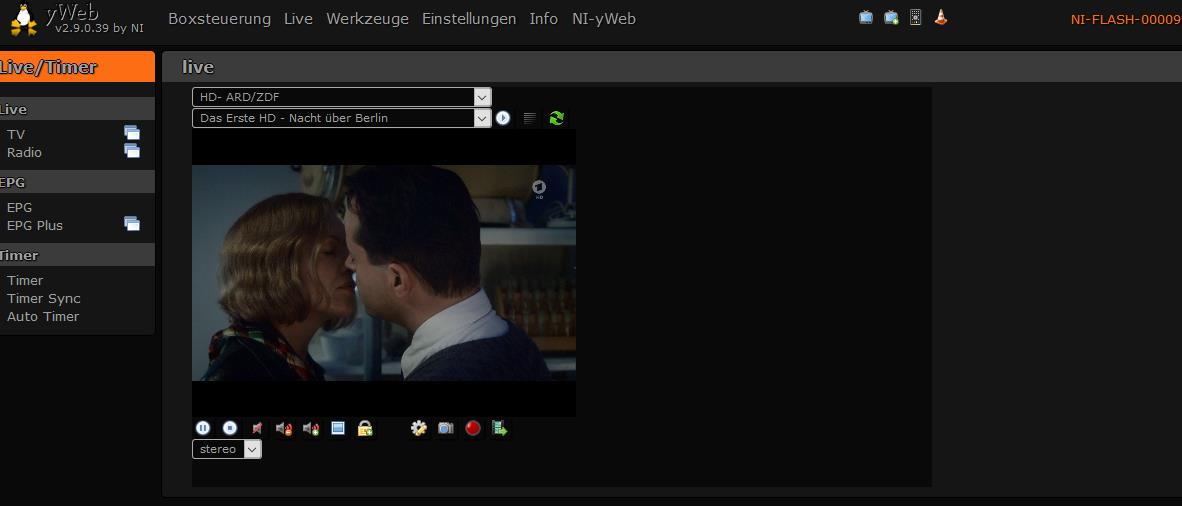Open the Werkzeuge menu
Screen dimensions: 1182x506
(367, 19)
